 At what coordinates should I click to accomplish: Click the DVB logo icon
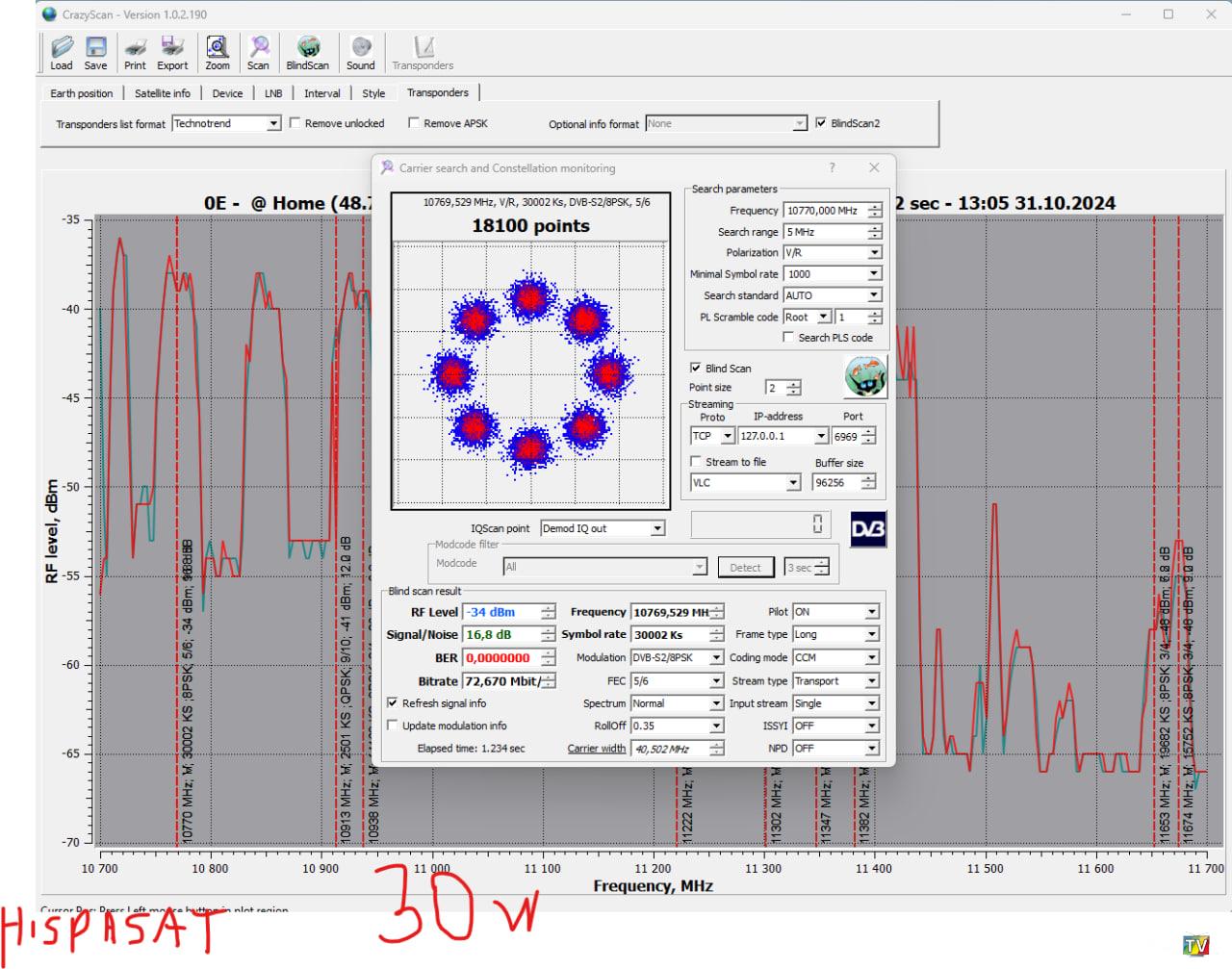click(x=867, y=529)
